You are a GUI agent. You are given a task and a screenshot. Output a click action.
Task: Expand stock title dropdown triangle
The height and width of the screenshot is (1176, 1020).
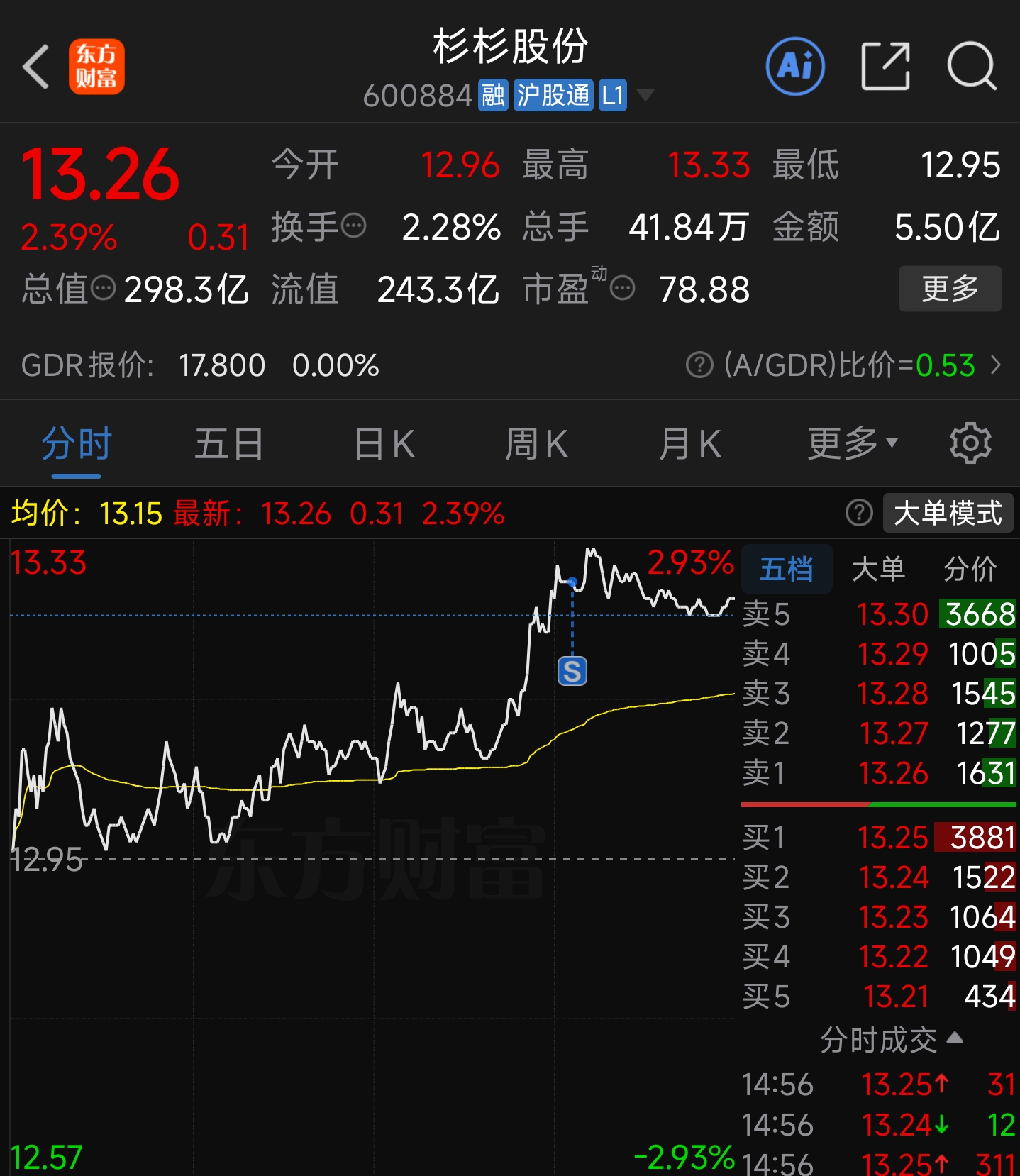click(645, 95)
